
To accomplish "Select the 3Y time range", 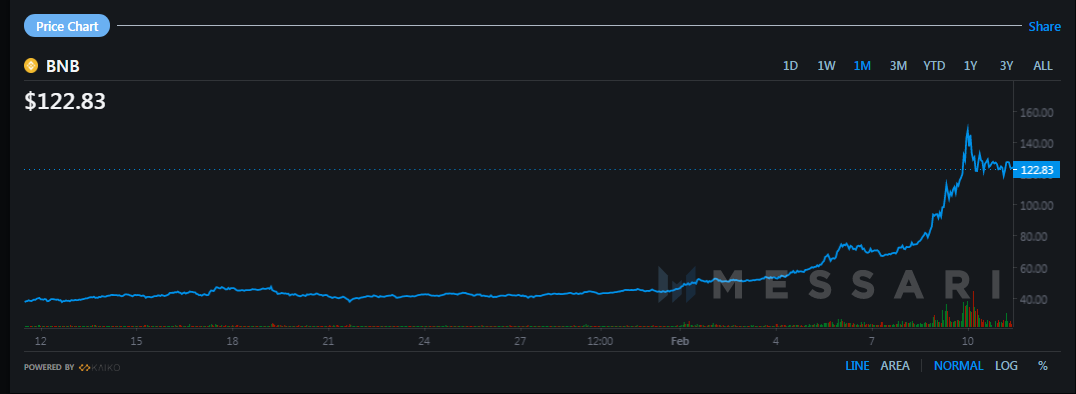I will (1006, 66).
